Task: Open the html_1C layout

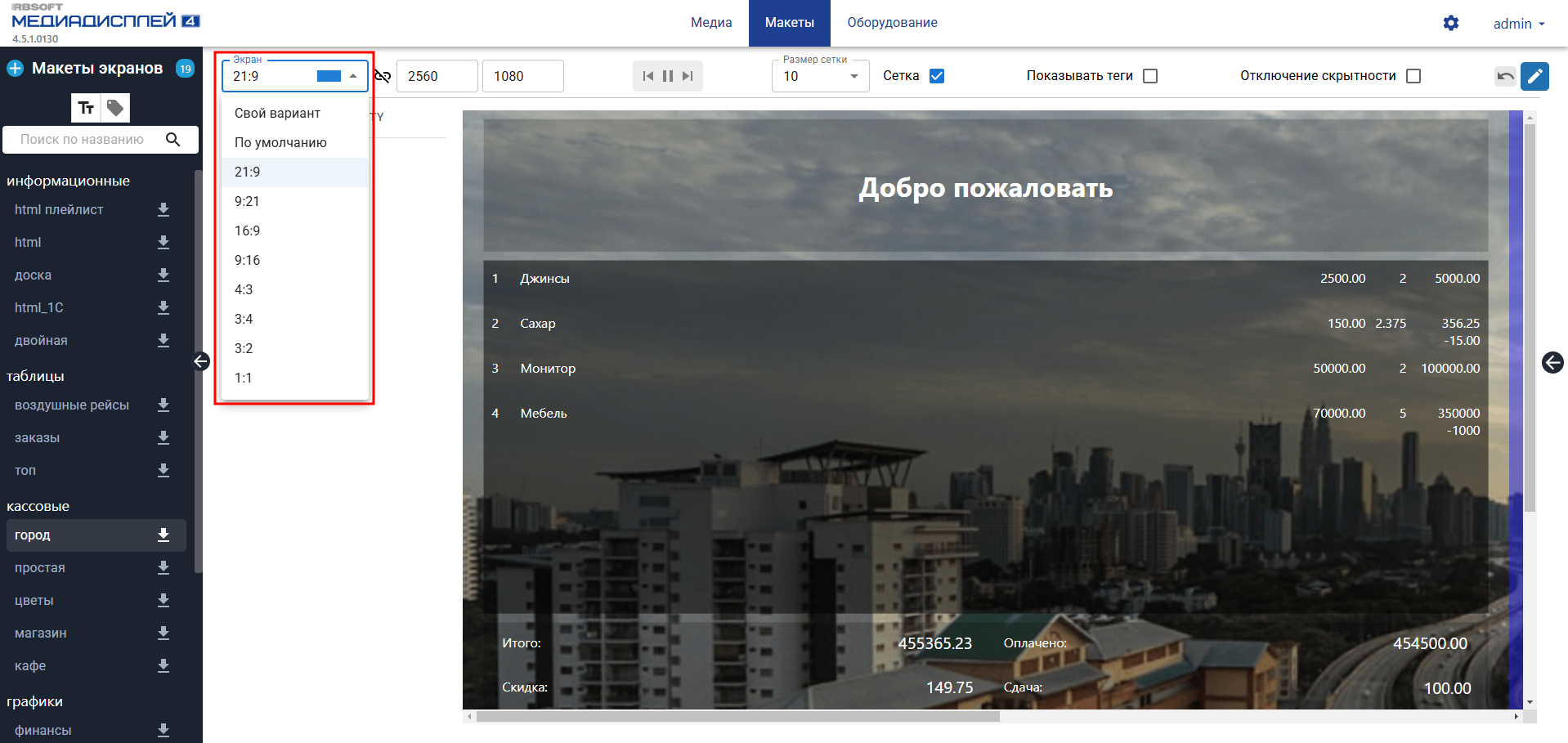Action: tap(39, 308)
